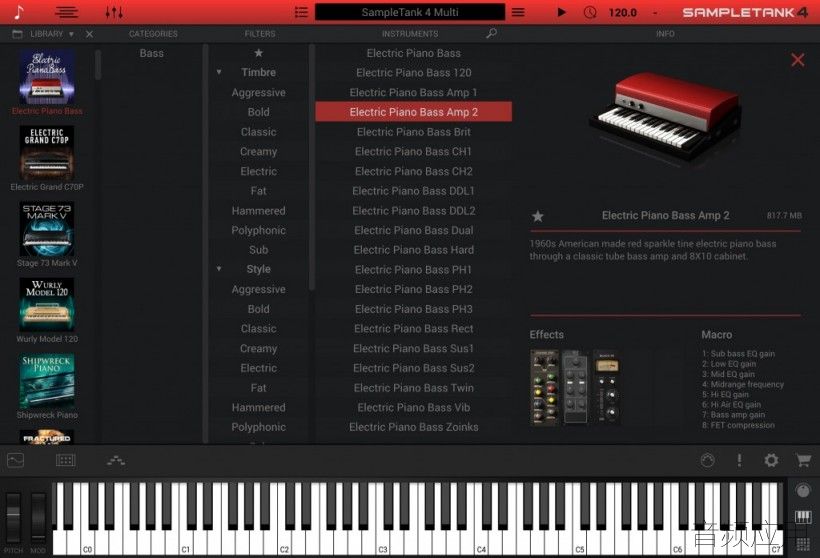Adjust the PITCH wheel
The image size is (820, 558).
pos(13,518)
